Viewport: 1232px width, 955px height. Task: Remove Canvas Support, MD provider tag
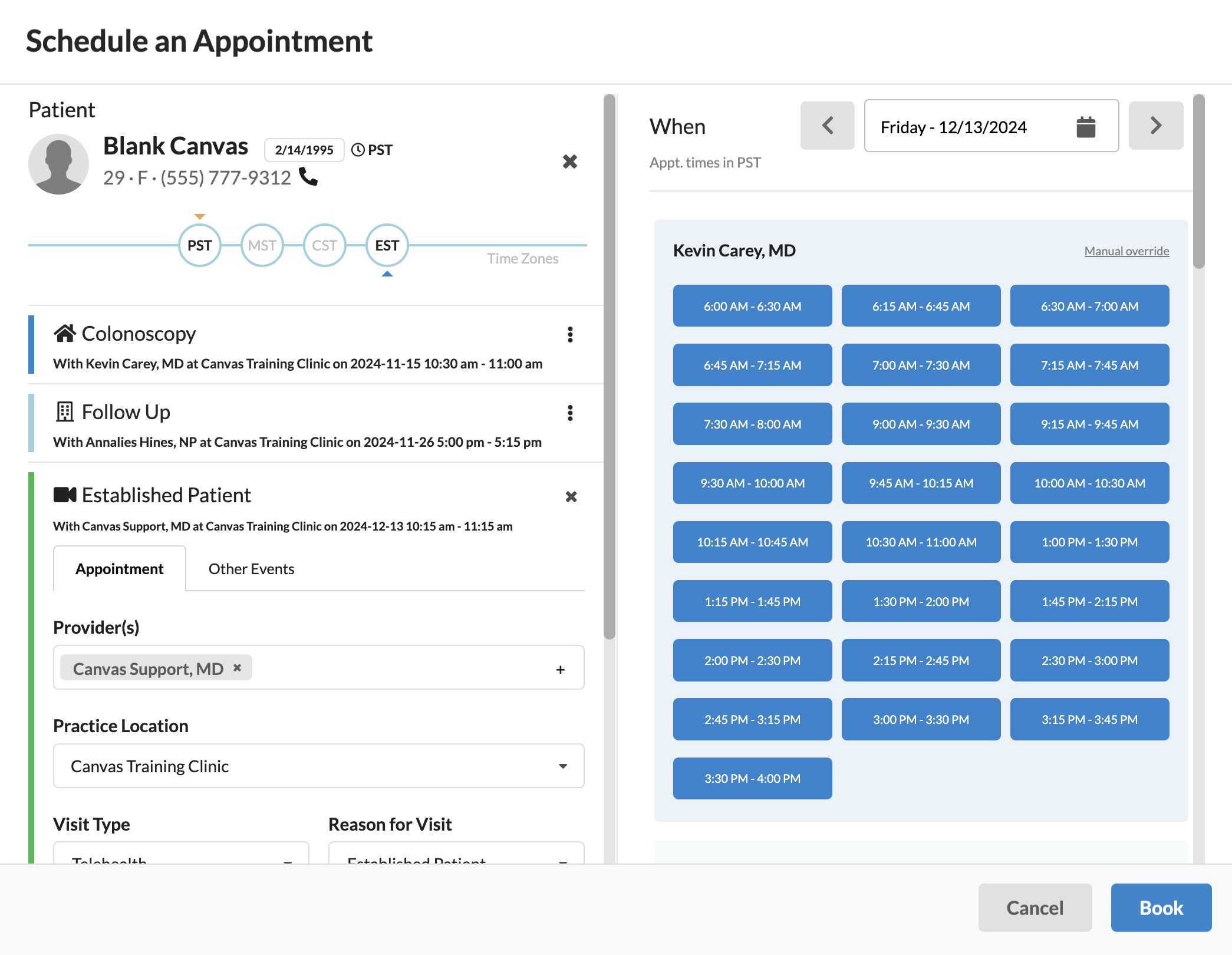(237, 668)
